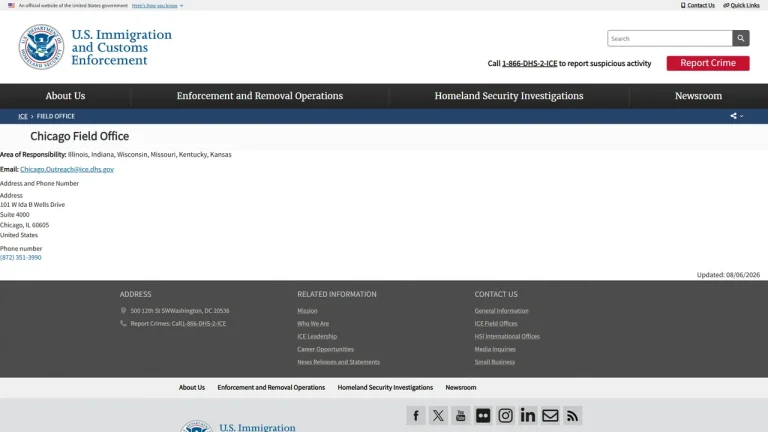Open Small Business footer link

[x=495, y=361]
